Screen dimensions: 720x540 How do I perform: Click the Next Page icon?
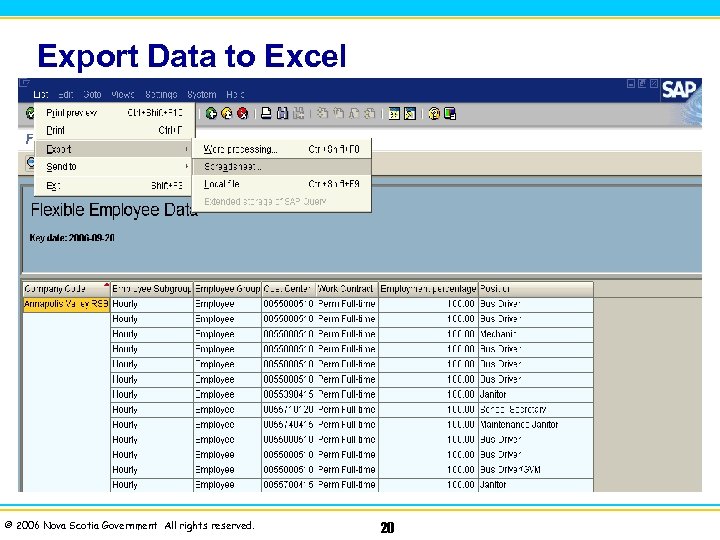pos(354,113)
